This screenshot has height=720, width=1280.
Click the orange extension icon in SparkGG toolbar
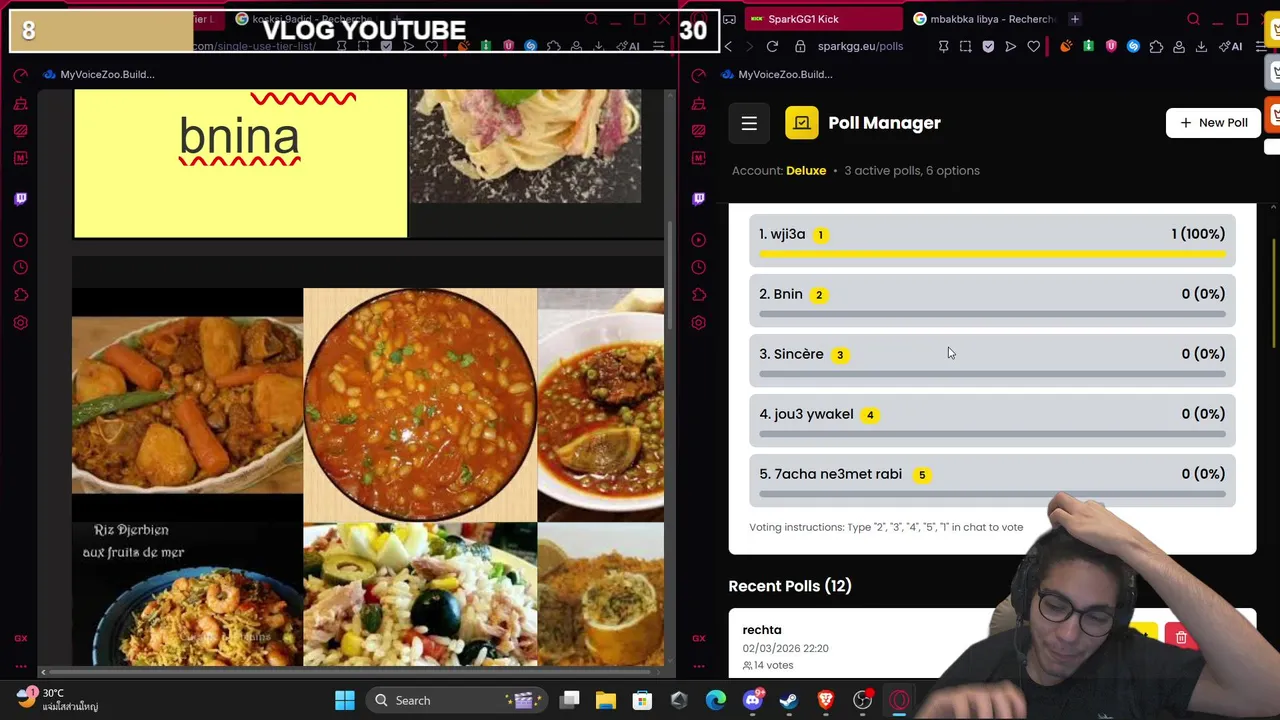tap(1066, 46)
